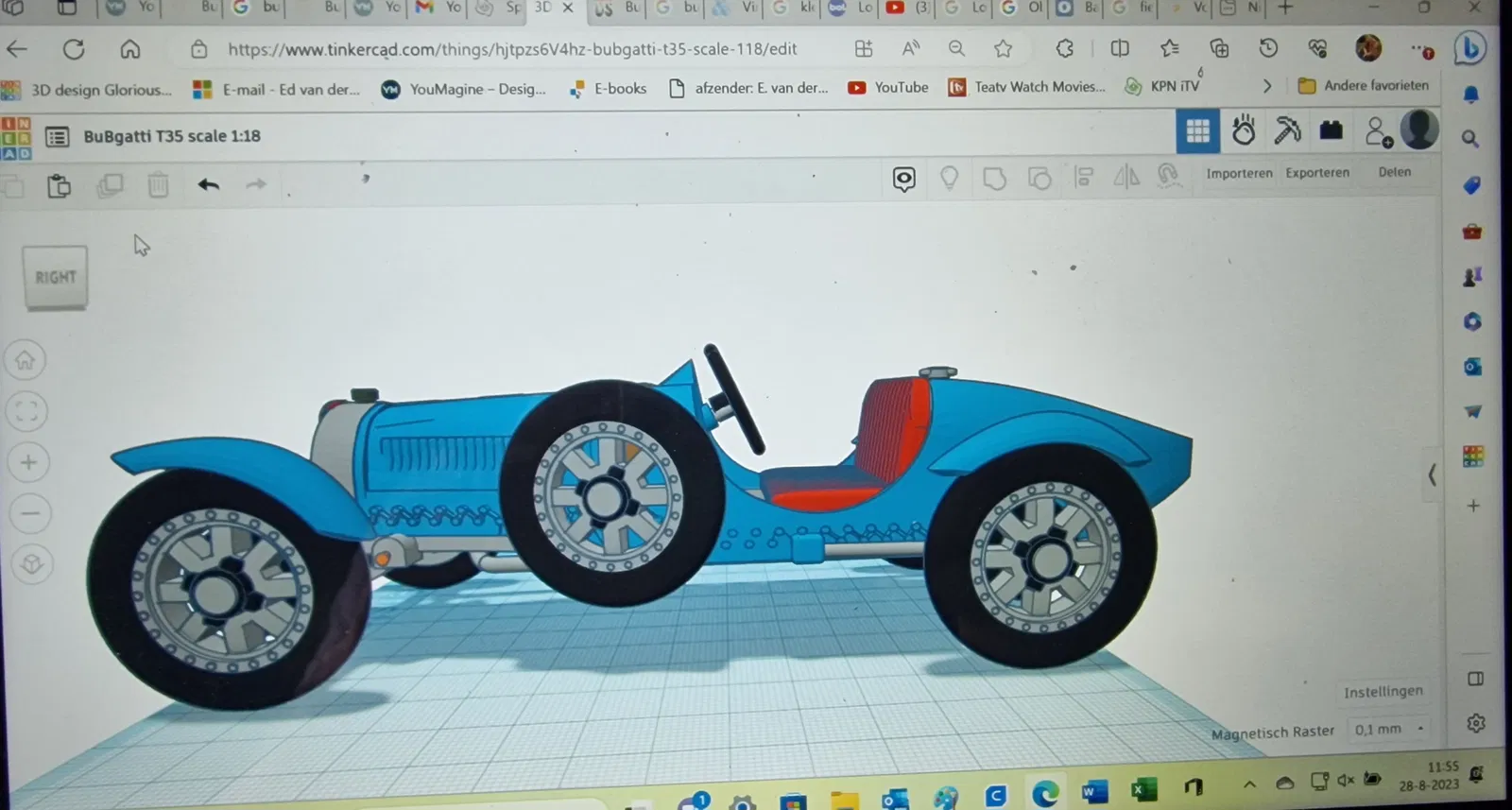
Task: Redo the undone action
Action: [256, 184]
